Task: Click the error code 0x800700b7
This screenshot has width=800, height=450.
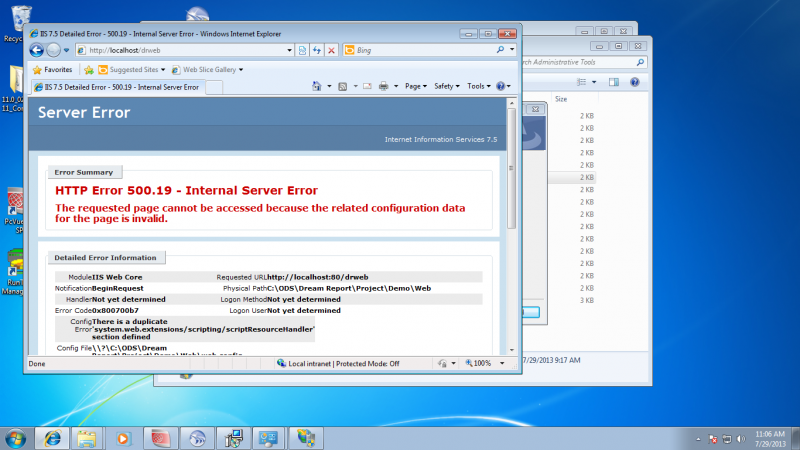Action: coord(115,310)
